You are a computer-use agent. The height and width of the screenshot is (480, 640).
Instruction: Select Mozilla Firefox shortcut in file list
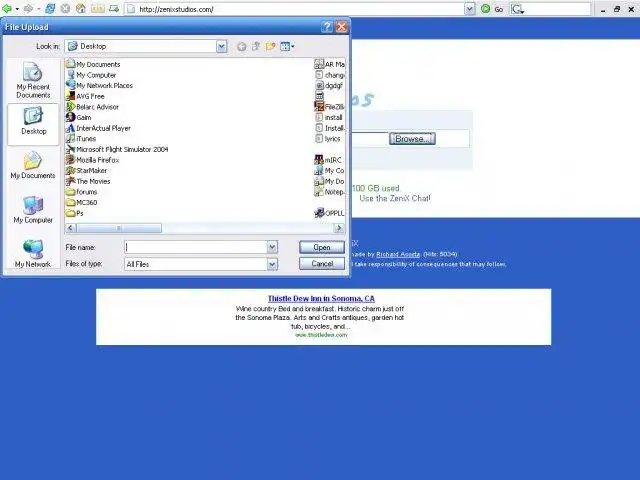click(93, 160)
